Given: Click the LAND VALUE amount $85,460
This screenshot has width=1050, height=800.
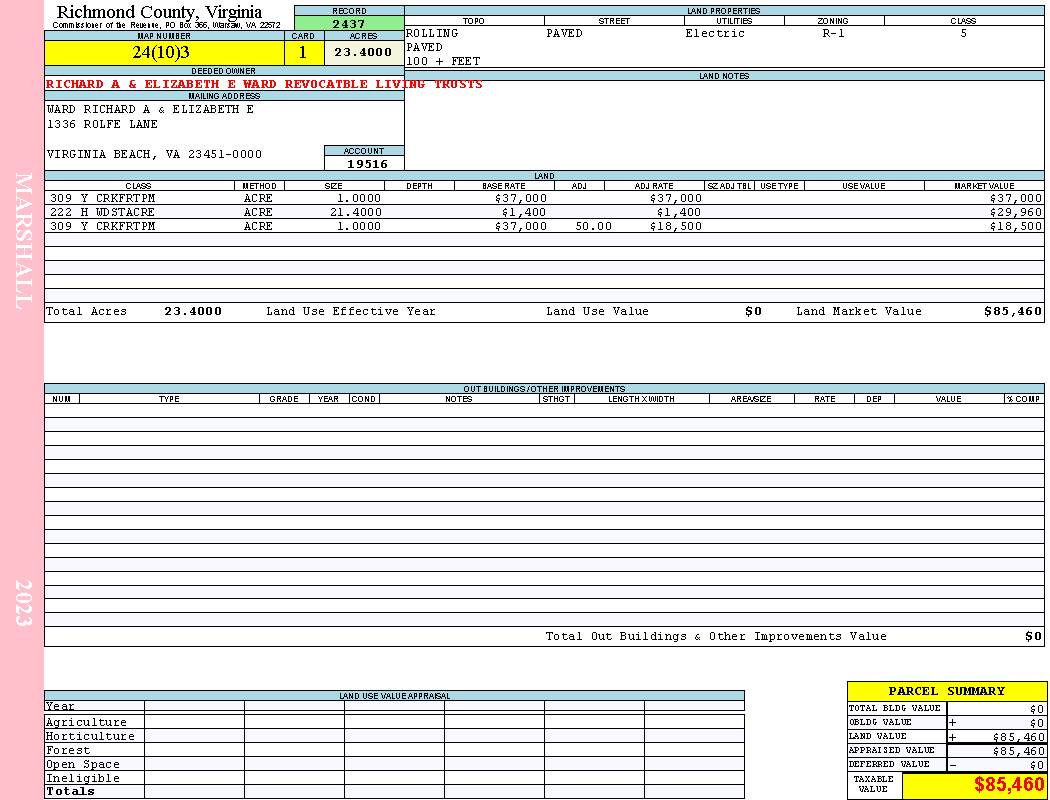Looking at the screenshot, I should (x=1018, y=737).
